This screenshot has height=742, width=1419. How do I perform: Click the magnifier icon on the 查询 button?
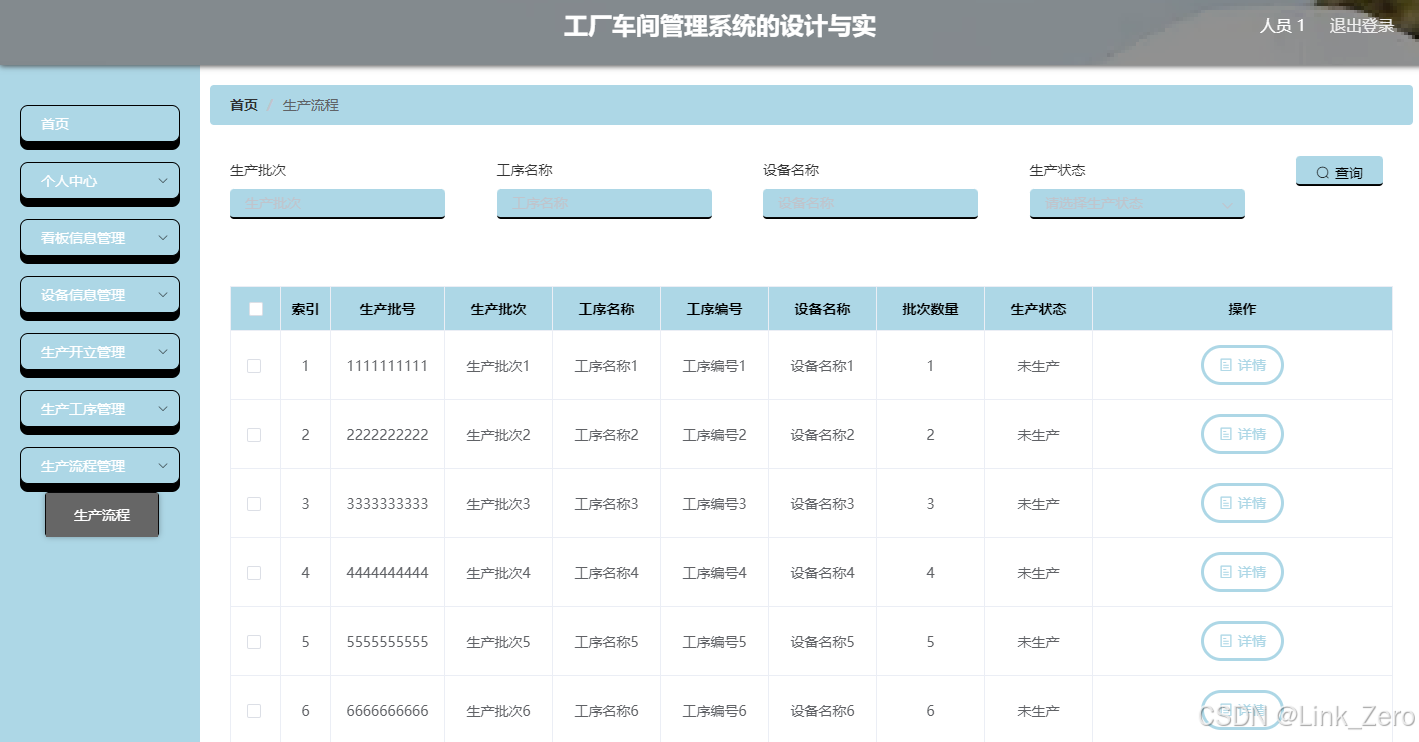coord(1322,171)
